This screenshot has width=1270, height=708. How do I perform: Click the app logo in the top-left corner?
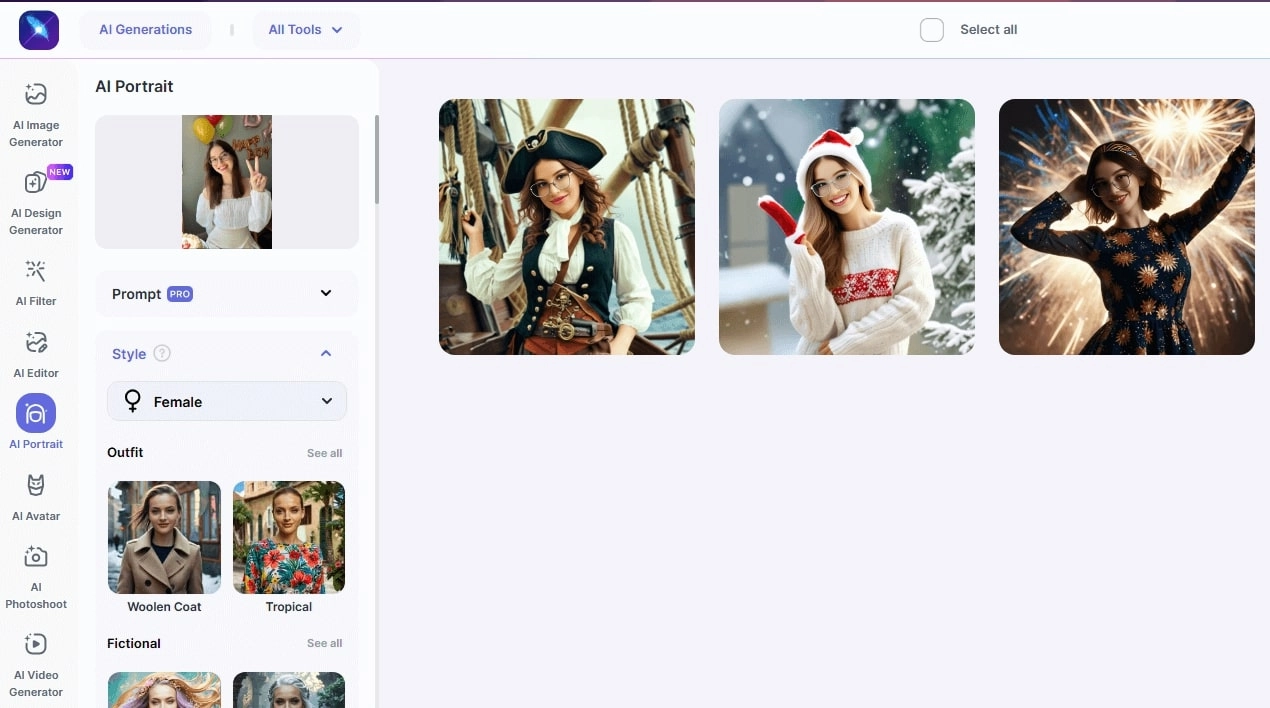(x=39, y=30)
